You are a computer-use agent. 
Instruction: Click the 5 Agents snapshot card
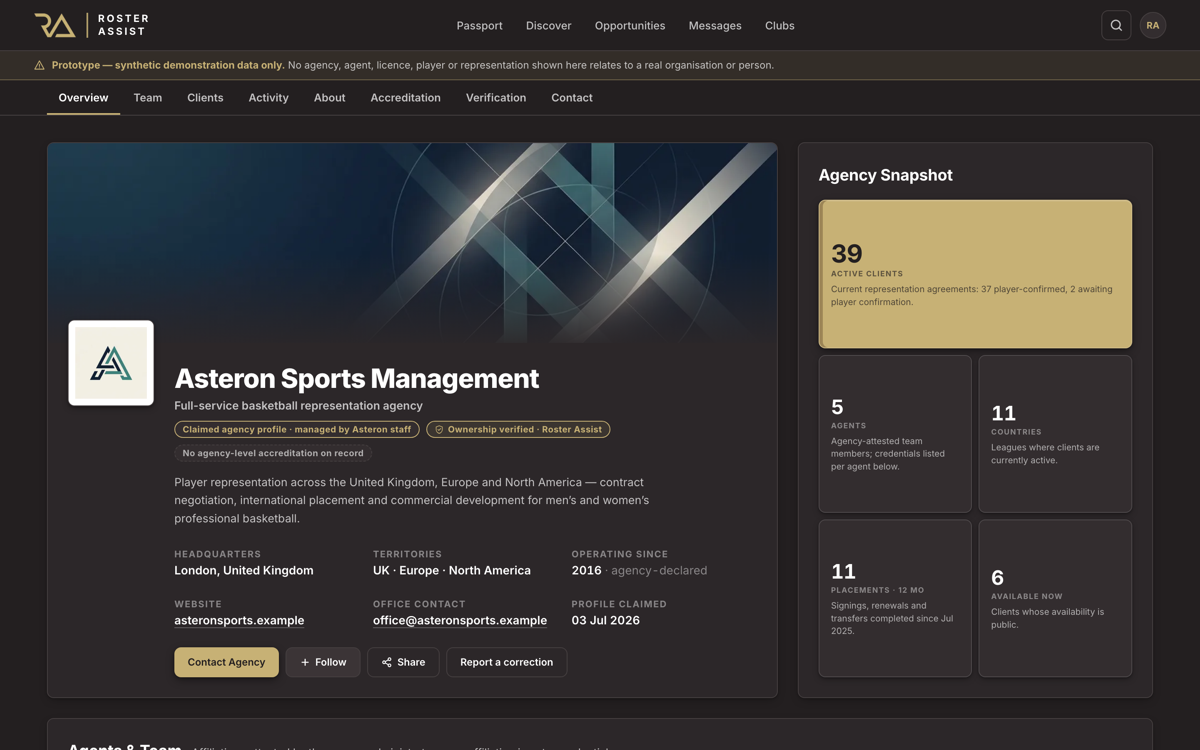(895, 434)
